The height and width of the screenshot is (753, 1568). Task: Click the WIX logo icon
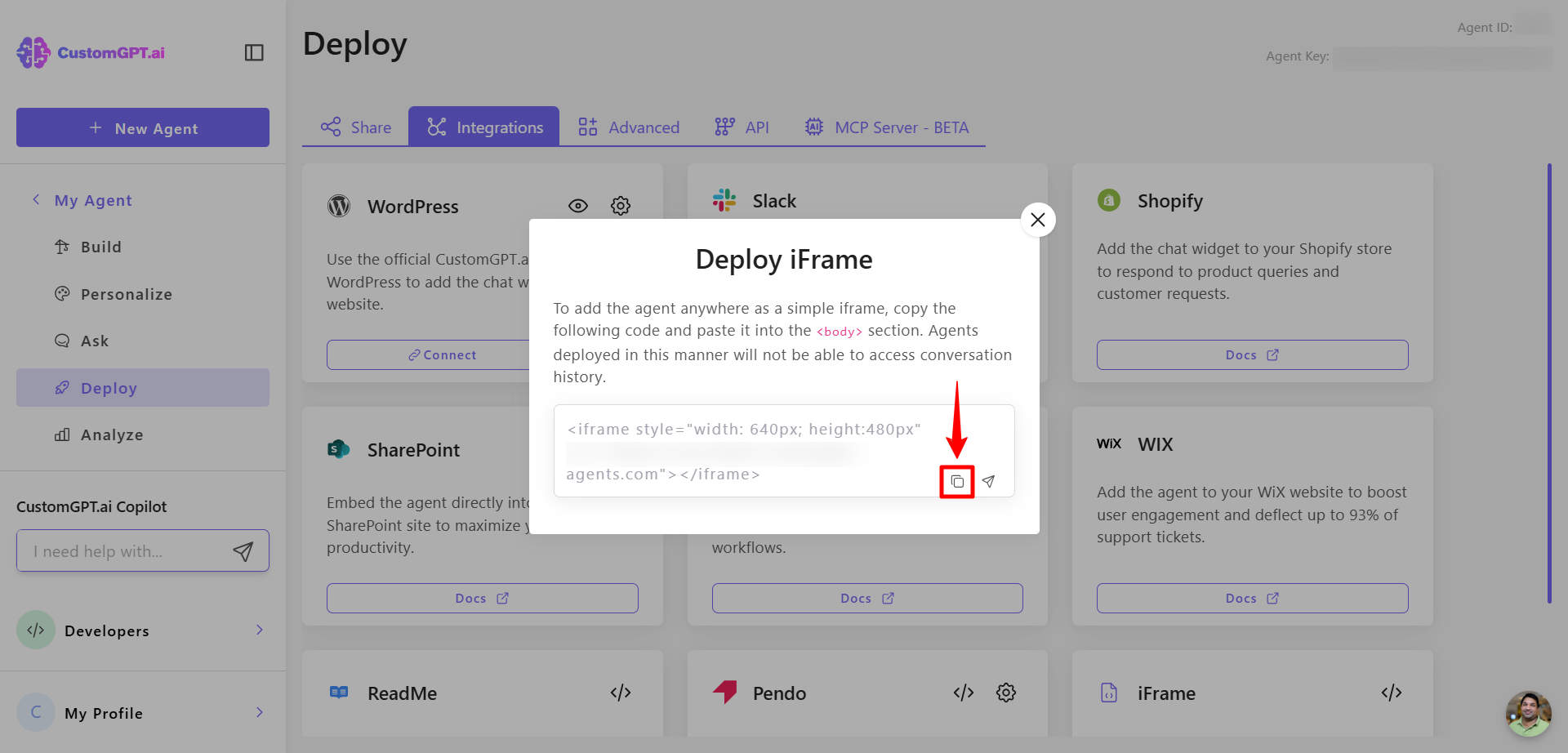click(x=1109, y=443)
